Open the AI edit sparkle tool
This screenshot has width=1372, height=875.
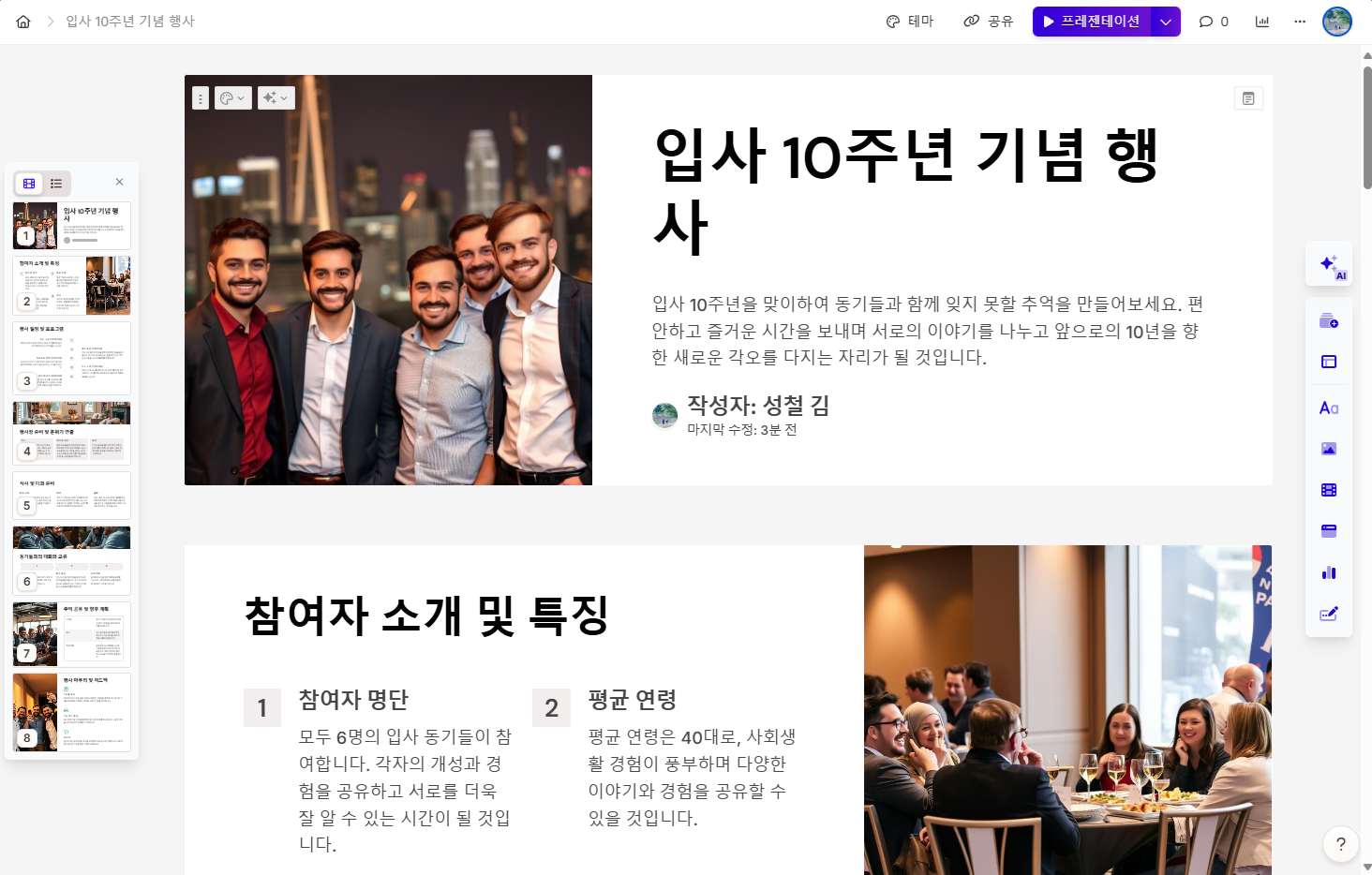pos(1329,265)
